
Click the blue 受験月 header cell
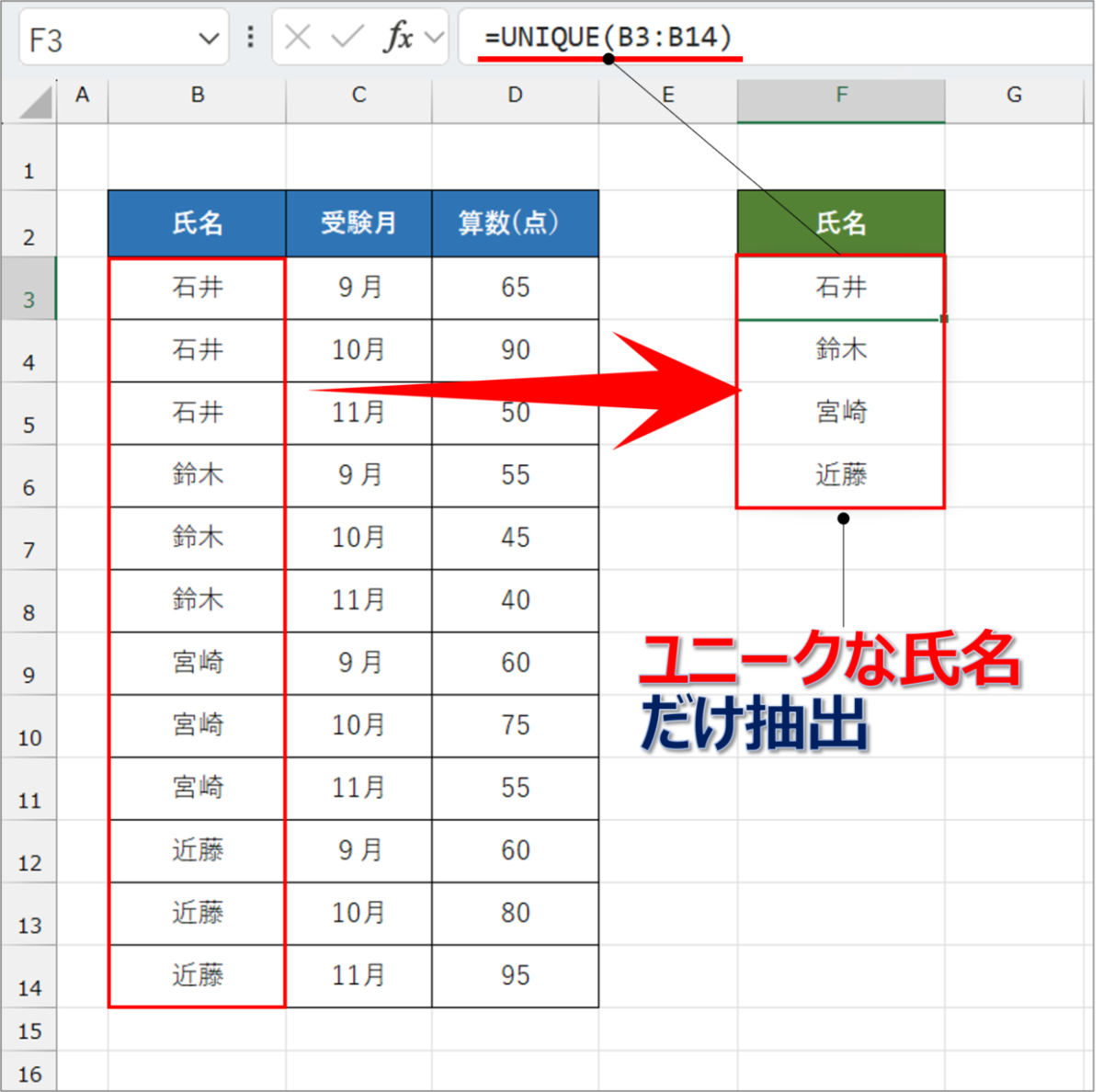pos(358,223)
